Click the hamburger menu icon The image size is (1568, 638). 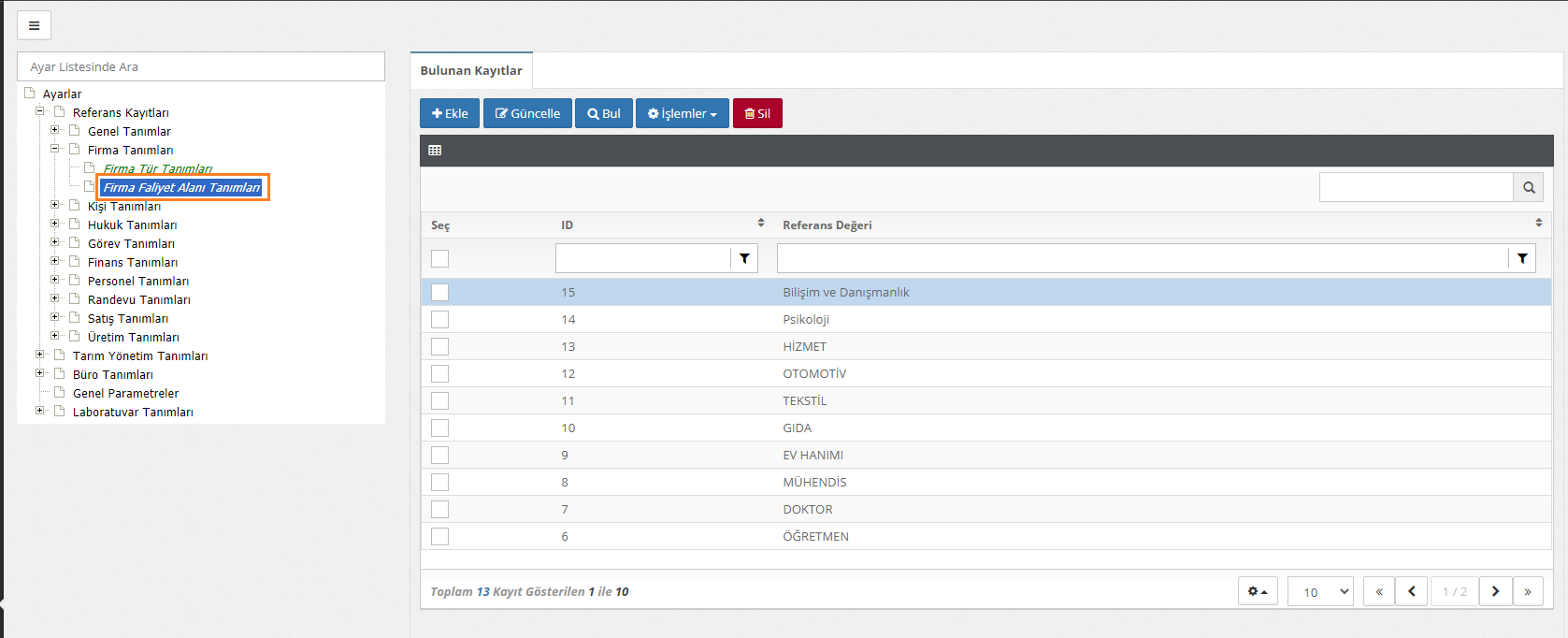click(x=34, y=25)
